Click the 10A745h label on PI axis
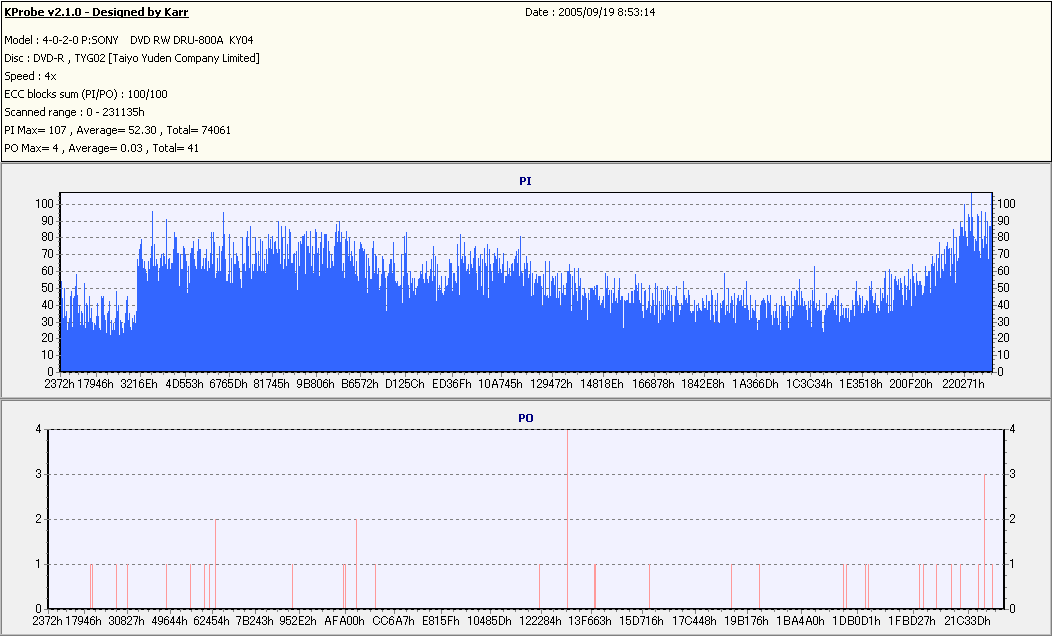Viewport: 1052px width, 636px height. click(500, 384)
